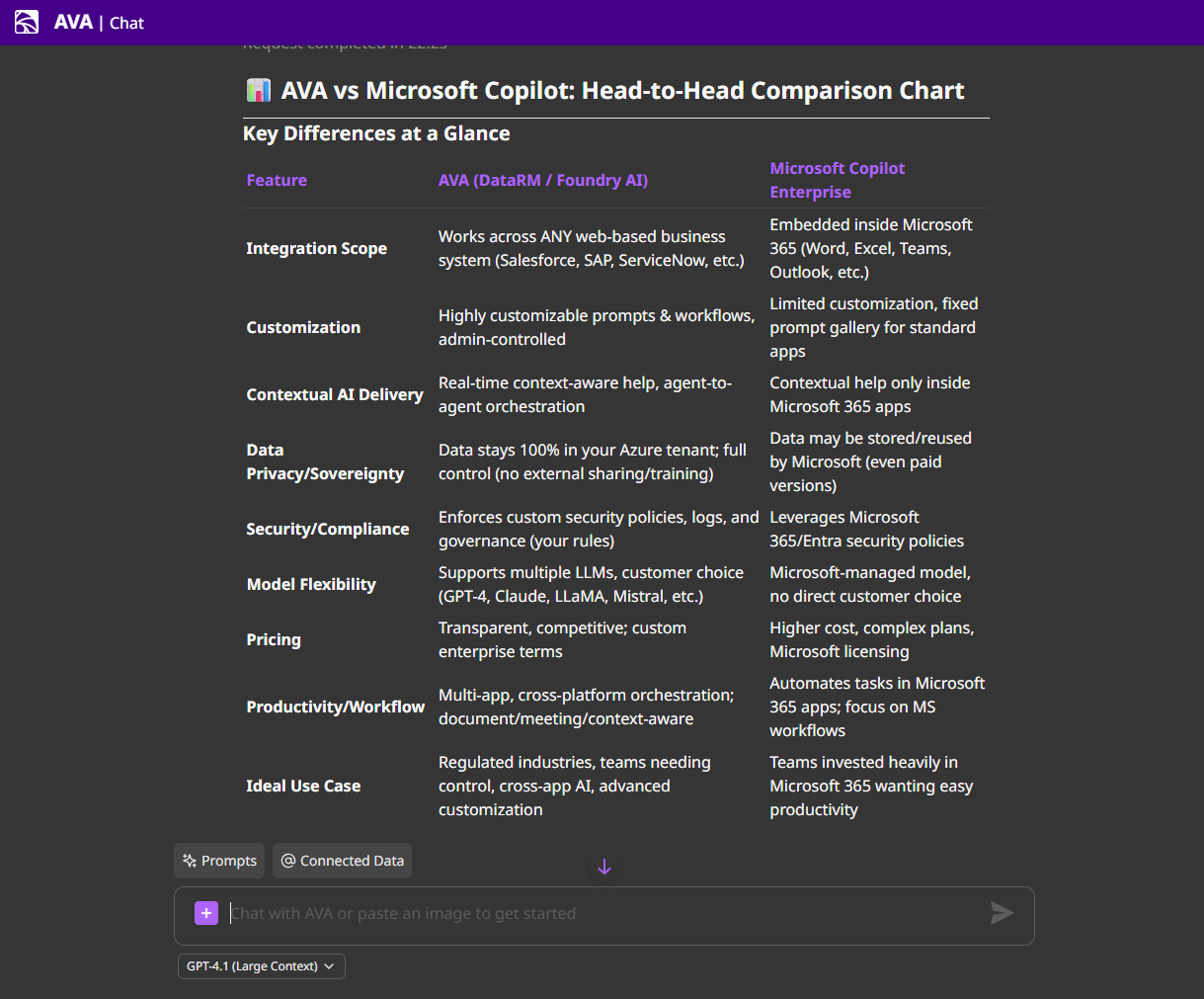The height and width of the screenshot is (999, 1204).
Task: Click the 'Enforces custom security policies' cell
Action: tap(599, 529)
